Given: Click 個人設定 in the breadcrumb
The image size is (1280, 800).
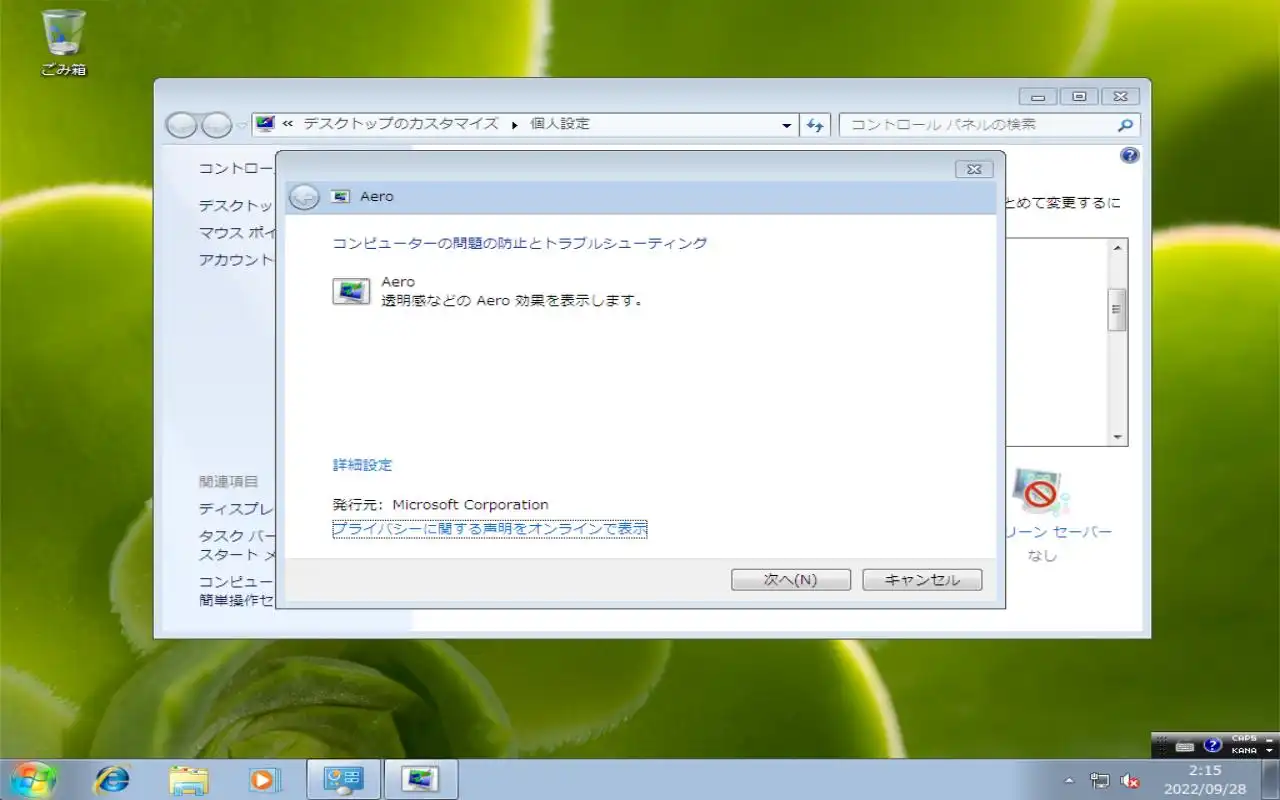Looking at the screenshot, I should click(x=560, y=124).
